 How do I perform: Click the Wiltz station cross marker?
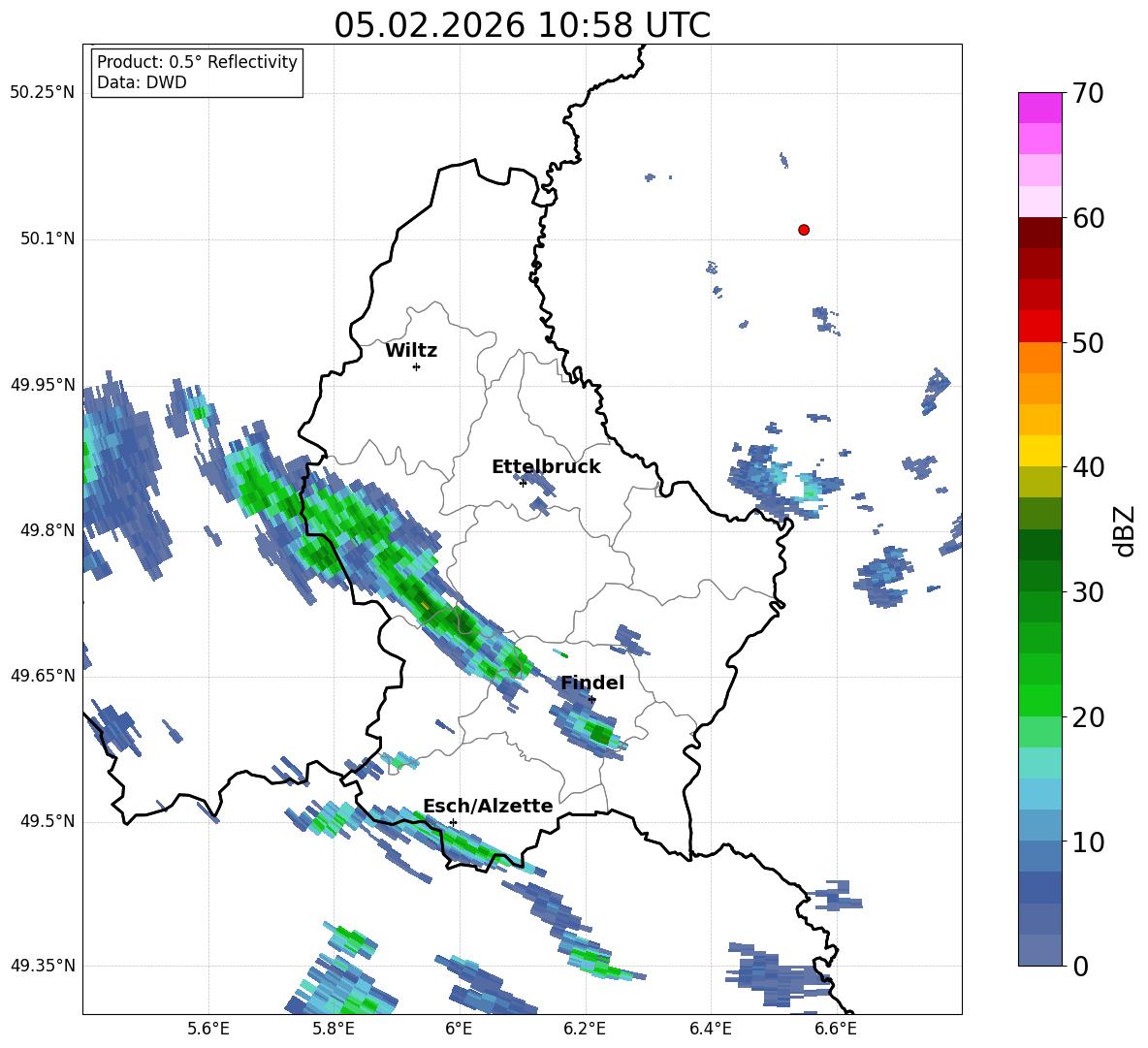[x=416, y=366]
